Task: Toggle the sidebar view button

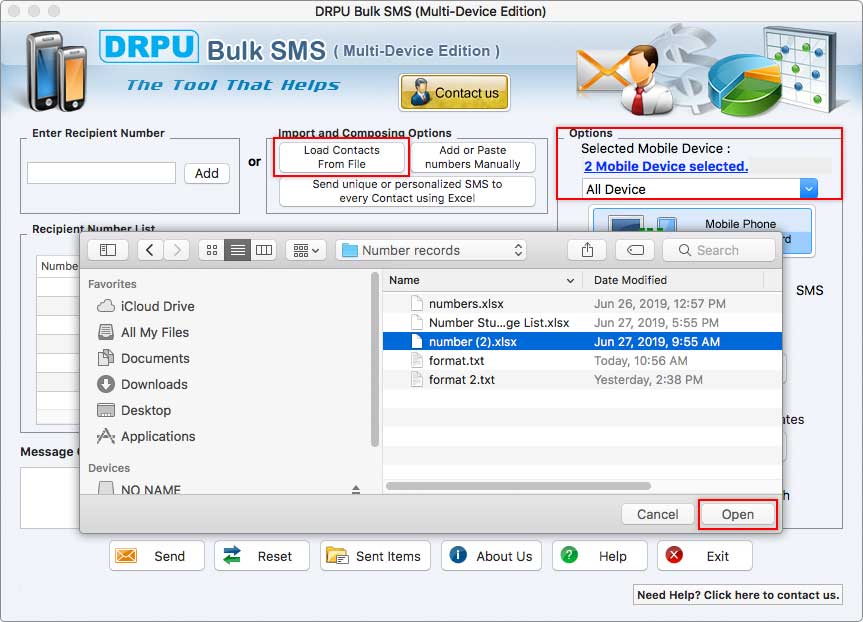Action: point(108,250)
